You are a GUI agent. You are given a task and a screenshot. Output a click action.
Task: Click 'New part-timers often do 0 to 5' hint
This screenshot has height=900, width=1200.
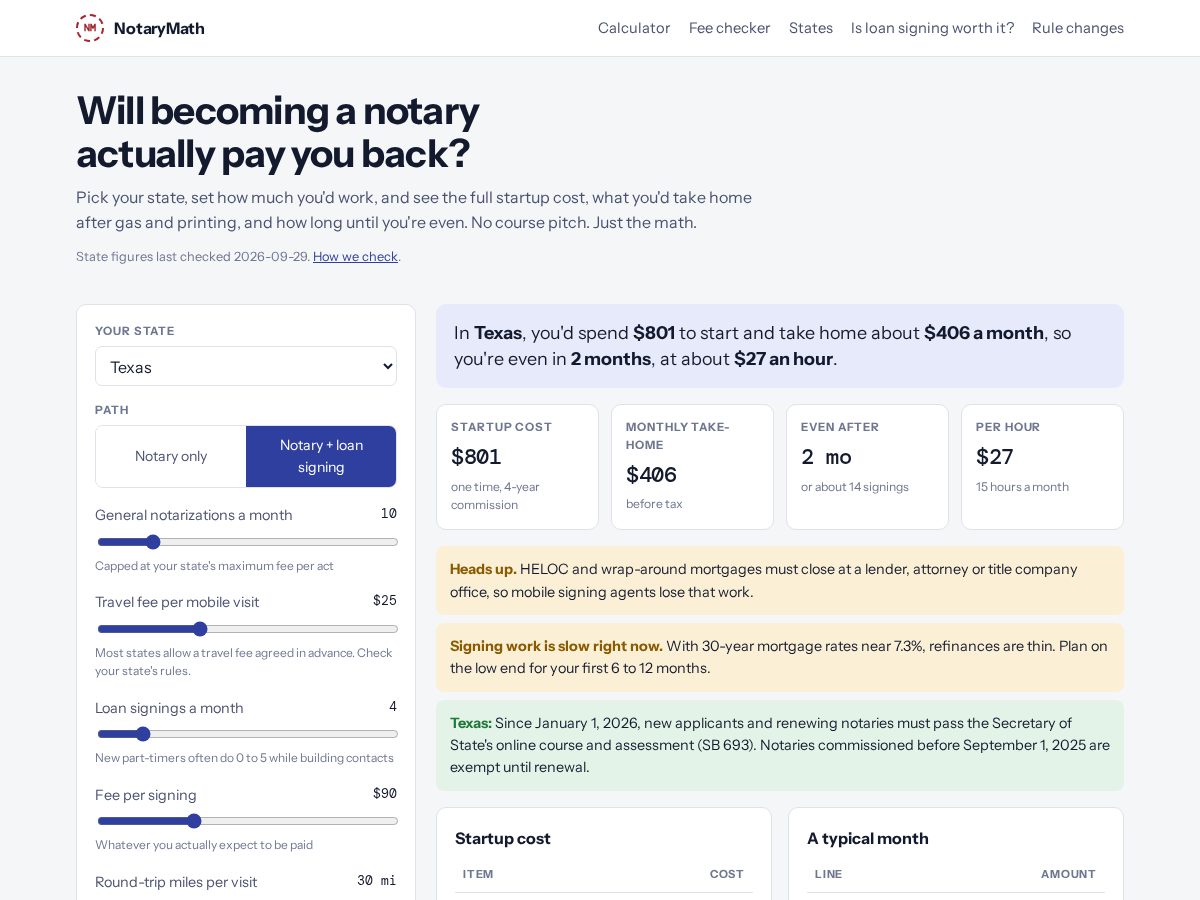click(x=244, y=758)
